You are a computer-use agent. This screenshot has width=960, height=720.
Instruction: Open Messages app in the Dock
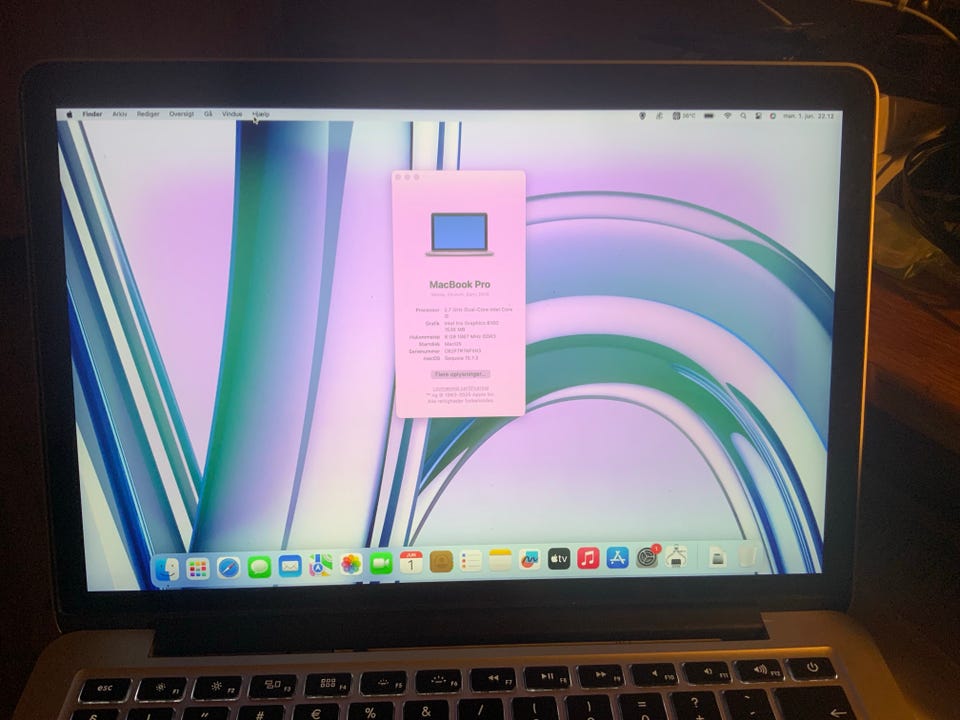[x=260, y=567]
